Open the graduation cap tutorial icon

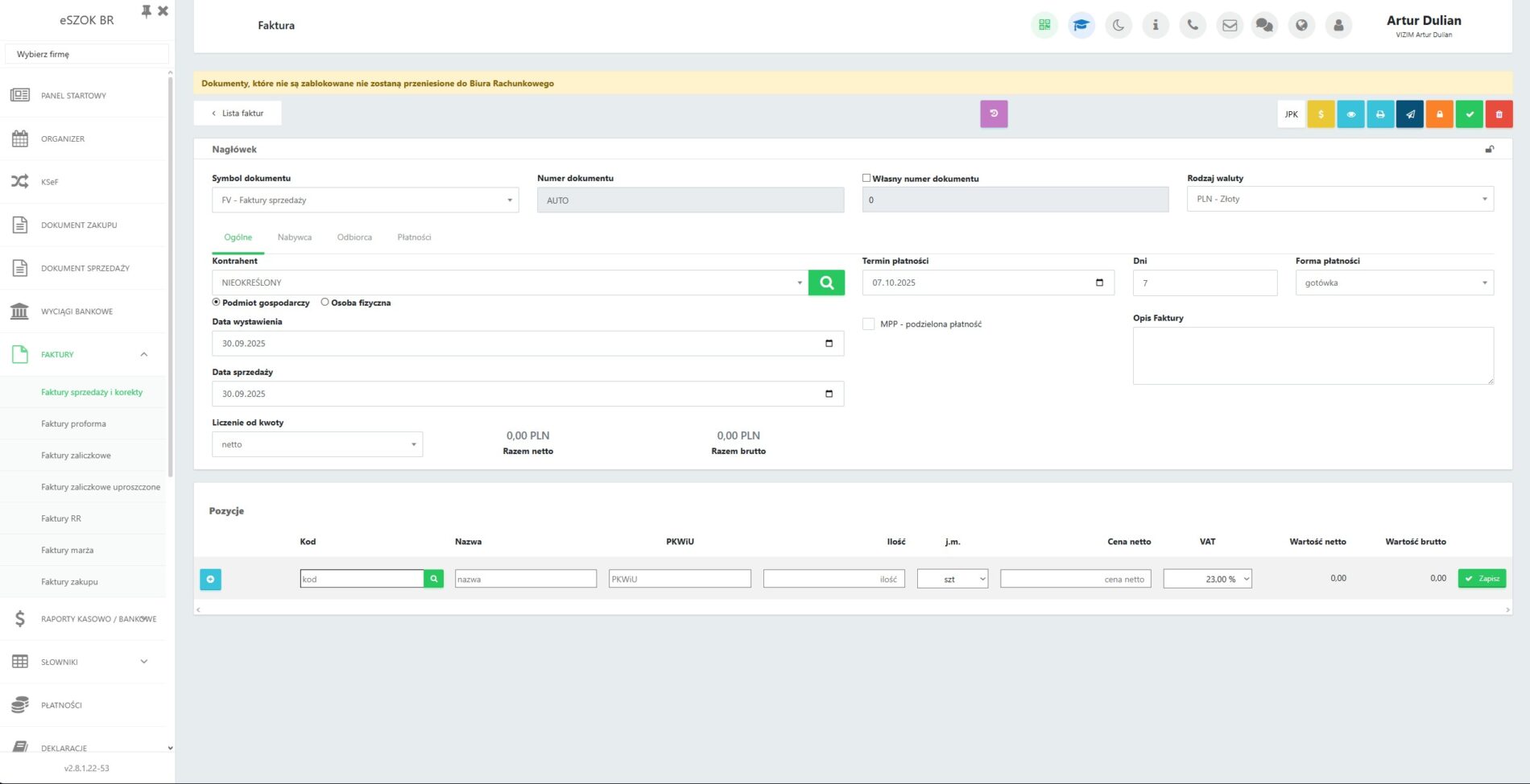pos(1081,25)
